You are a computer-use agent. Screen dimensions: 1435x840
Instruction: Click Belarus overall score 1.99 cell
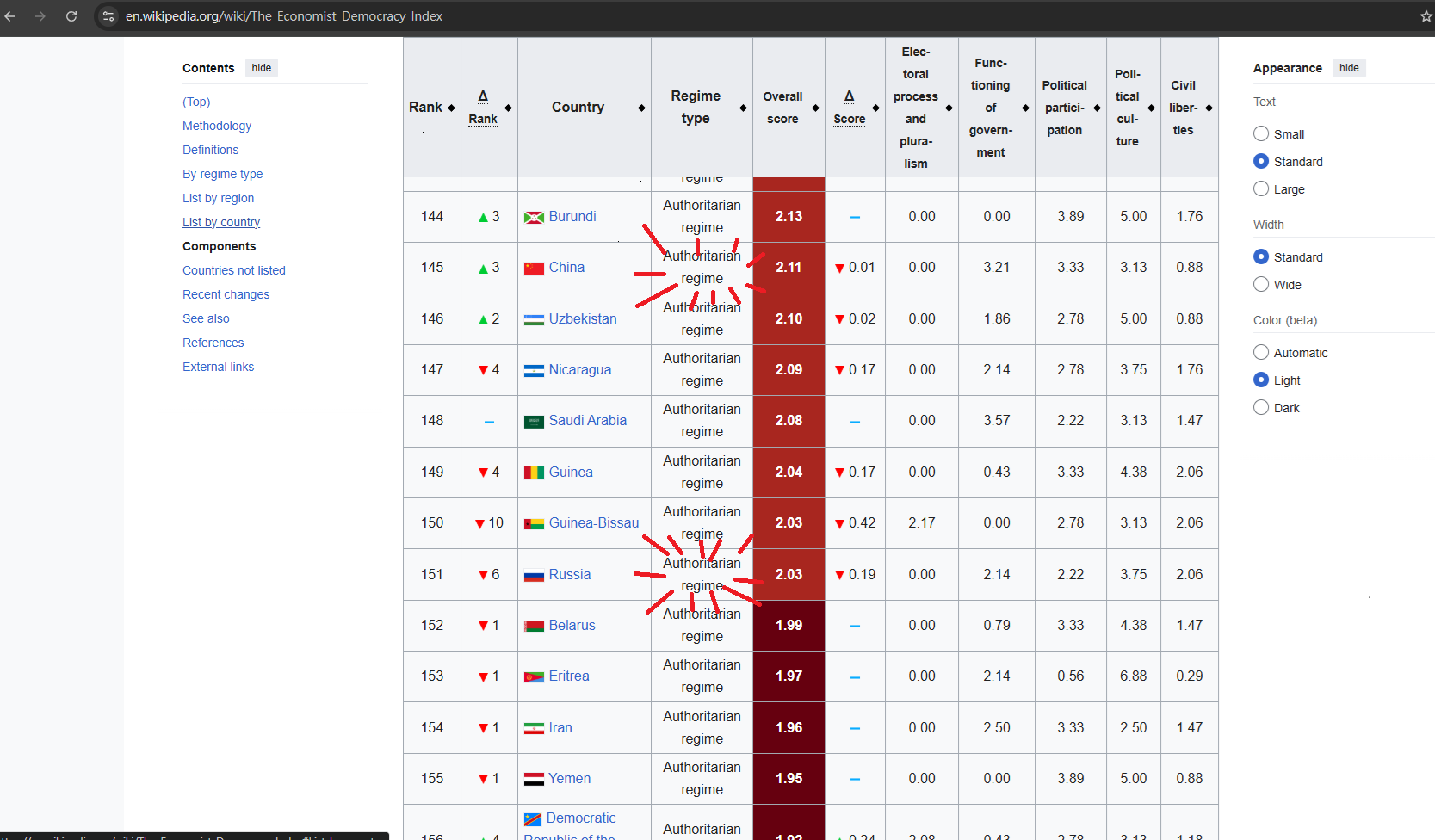(x=789, y=626)
